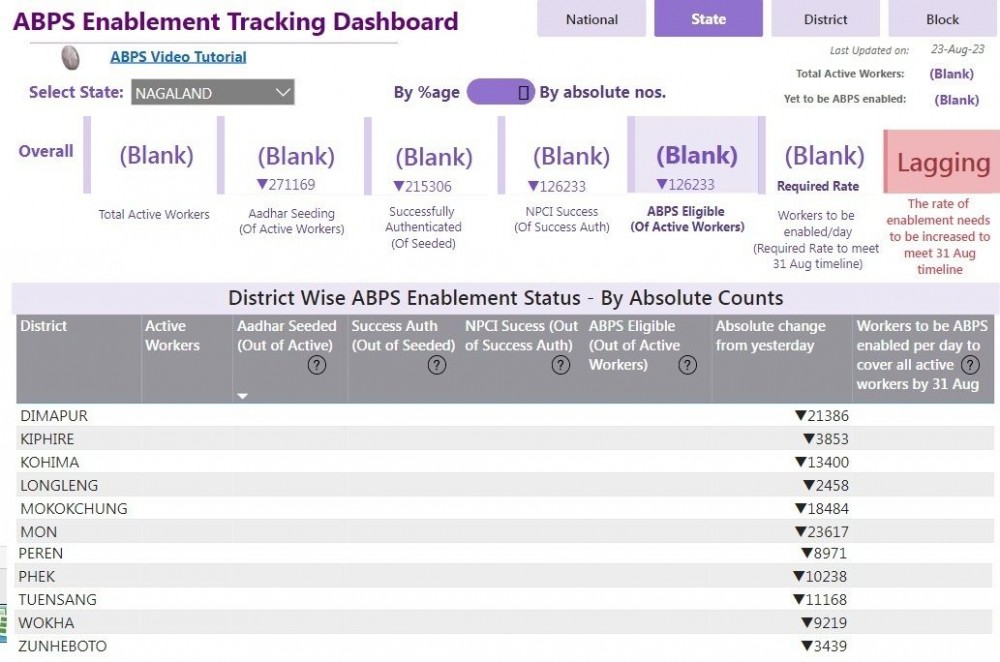Switch to the District tab

pos(825,18)
